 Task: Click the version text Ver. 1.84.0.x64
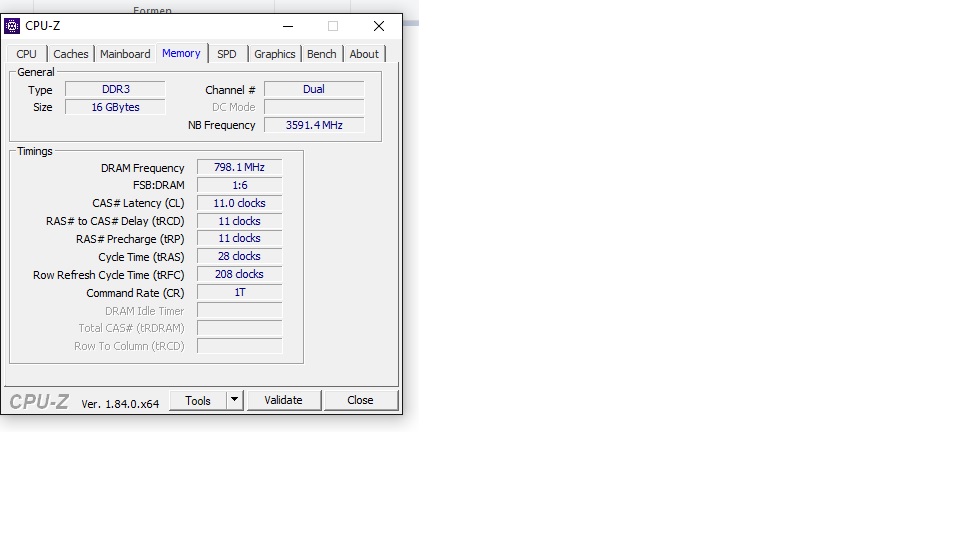(x=120, y=404)
